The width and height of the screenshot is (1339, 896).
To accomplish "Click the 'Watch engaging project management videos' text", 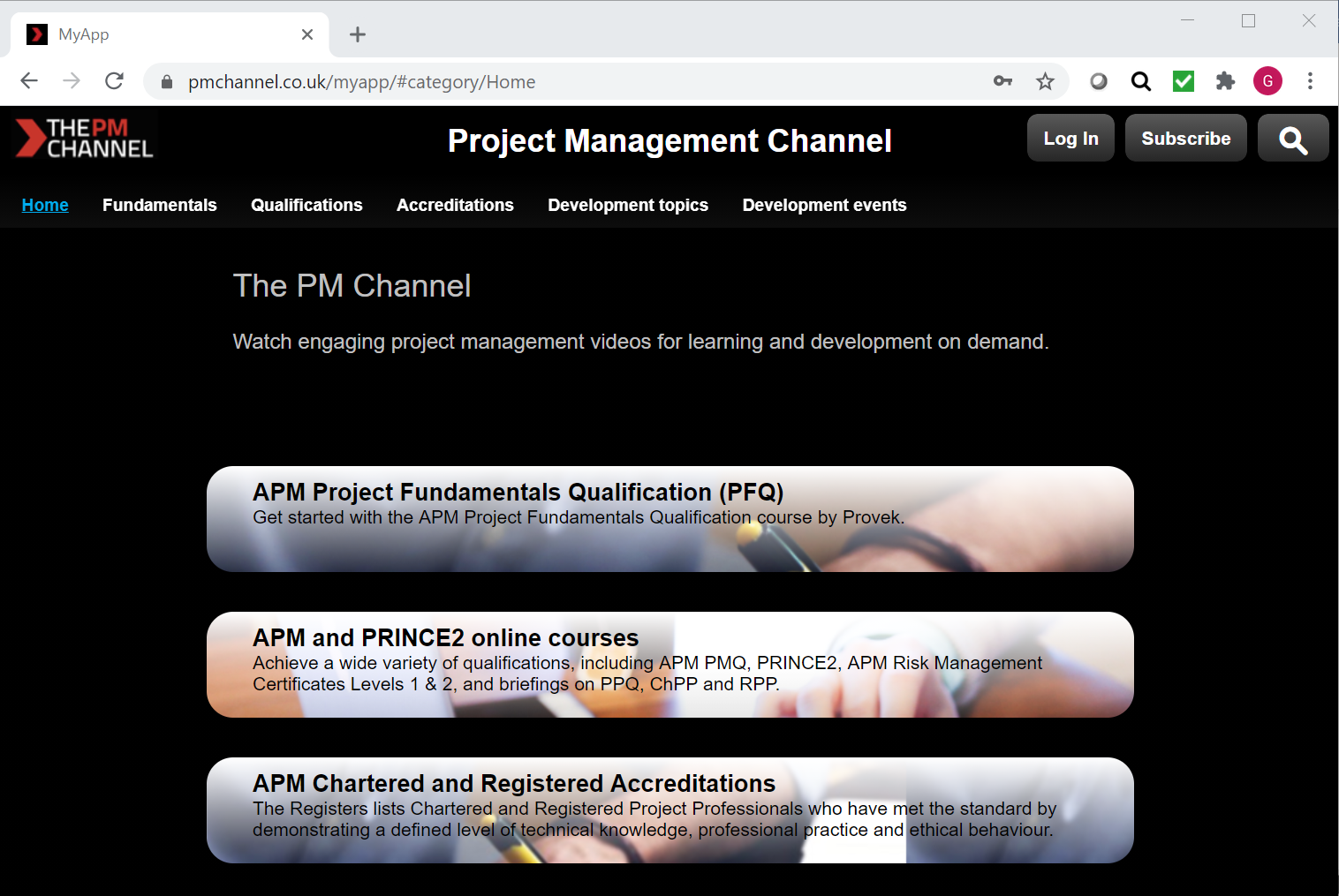I will [x=640, y=342].
